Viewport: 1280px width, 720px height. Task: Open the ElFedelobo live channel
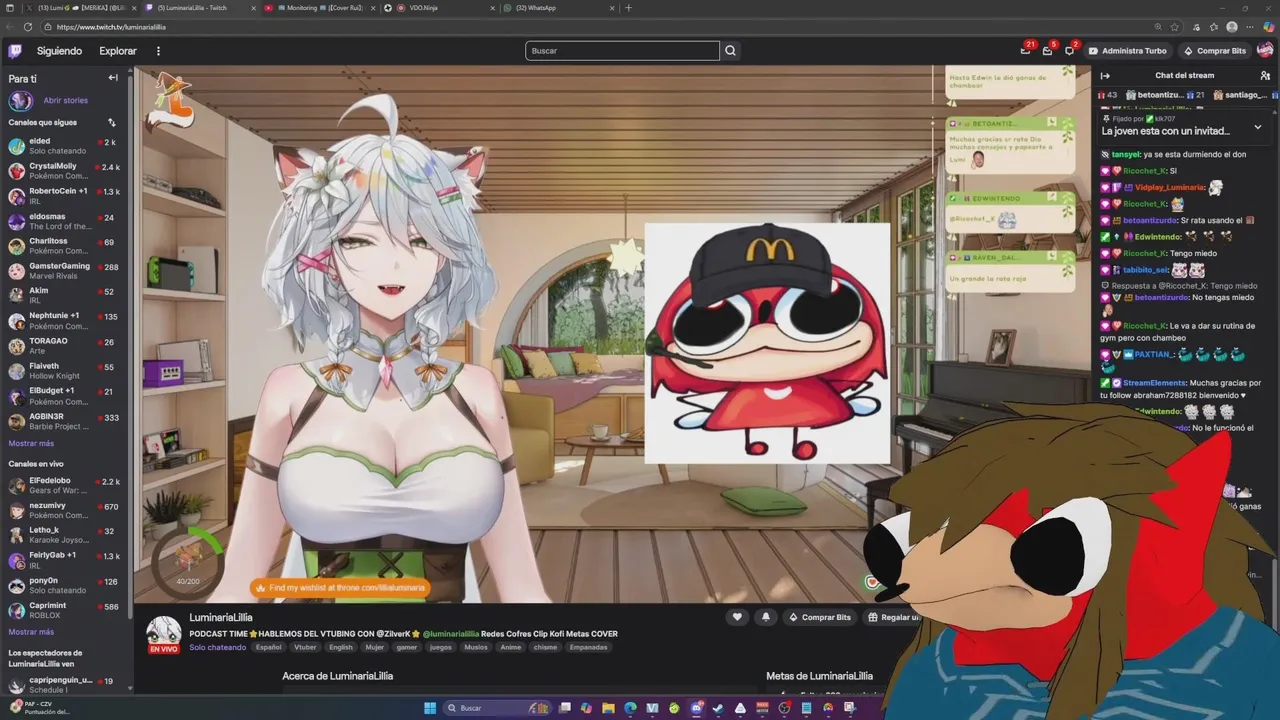pos(64,485)
